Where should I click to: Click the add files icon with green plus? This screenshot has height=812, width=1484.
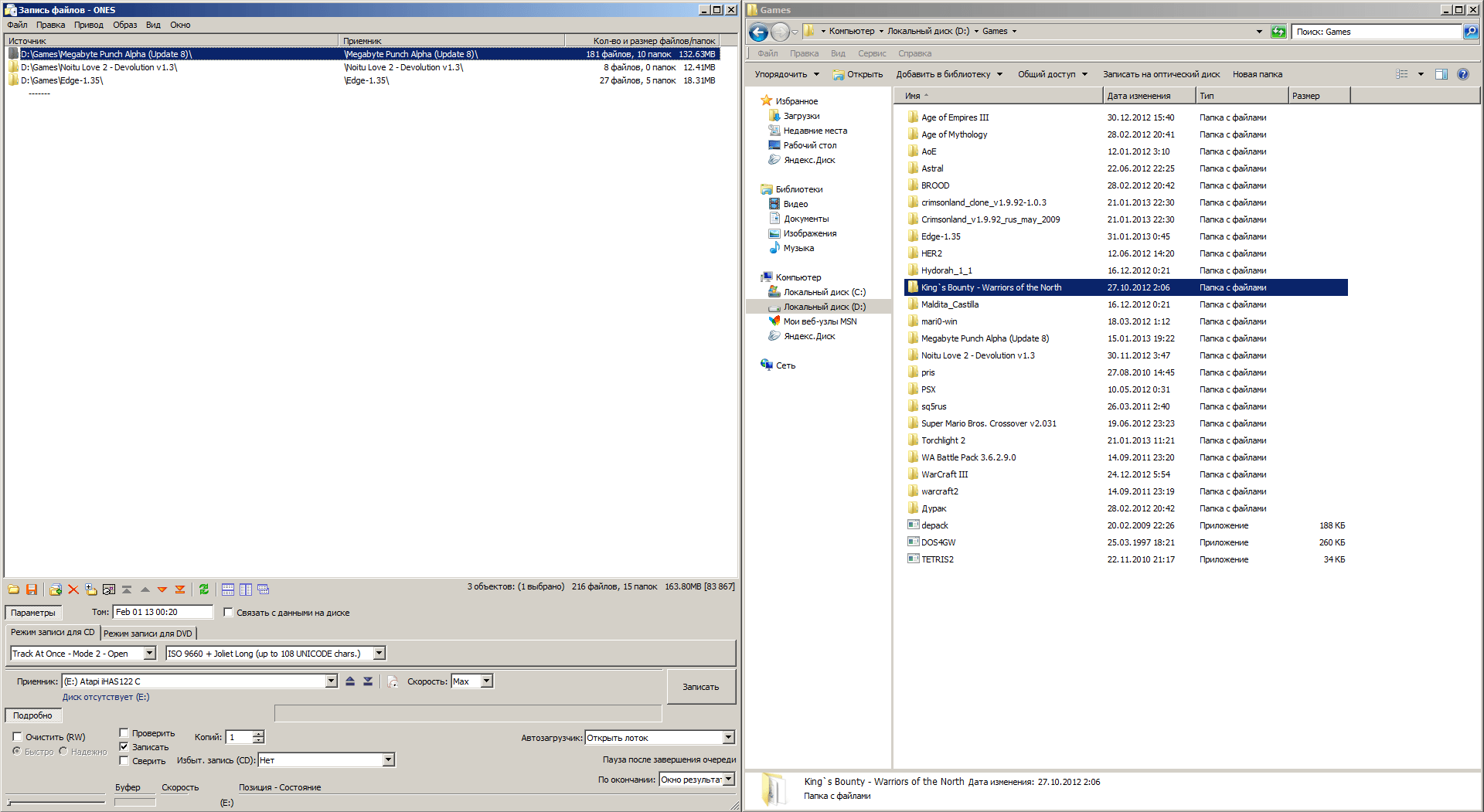click(55, 589)
